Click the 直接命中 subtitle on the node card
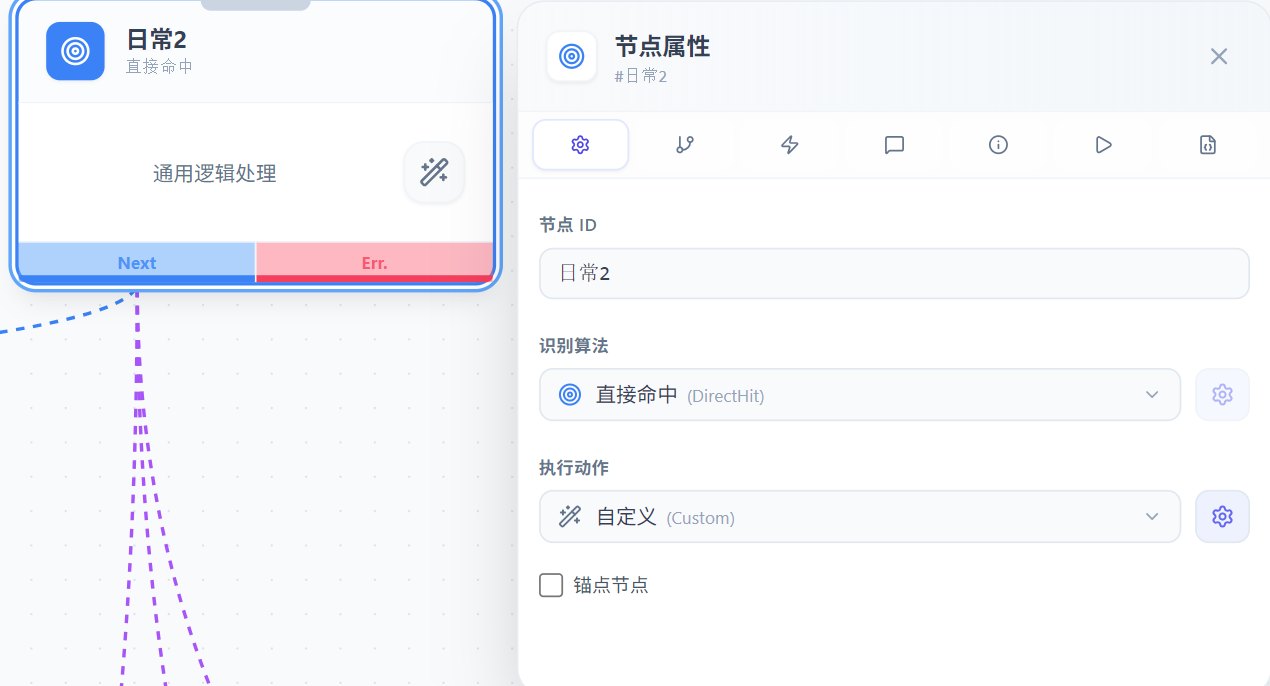Image resolution: width=1270 pixels, height=686 pixels. (159, 67)
